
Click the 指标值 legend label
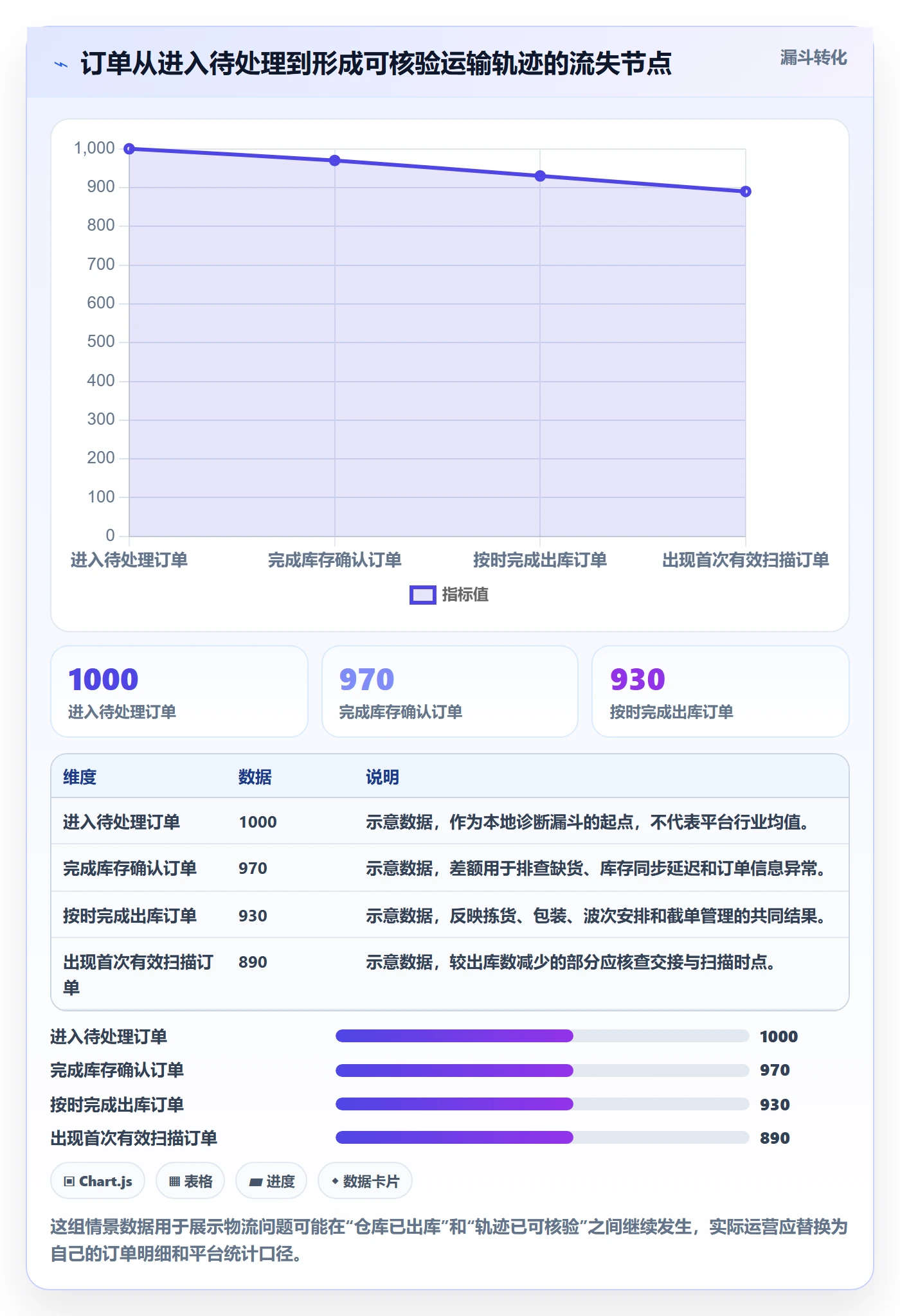(465, 595)
